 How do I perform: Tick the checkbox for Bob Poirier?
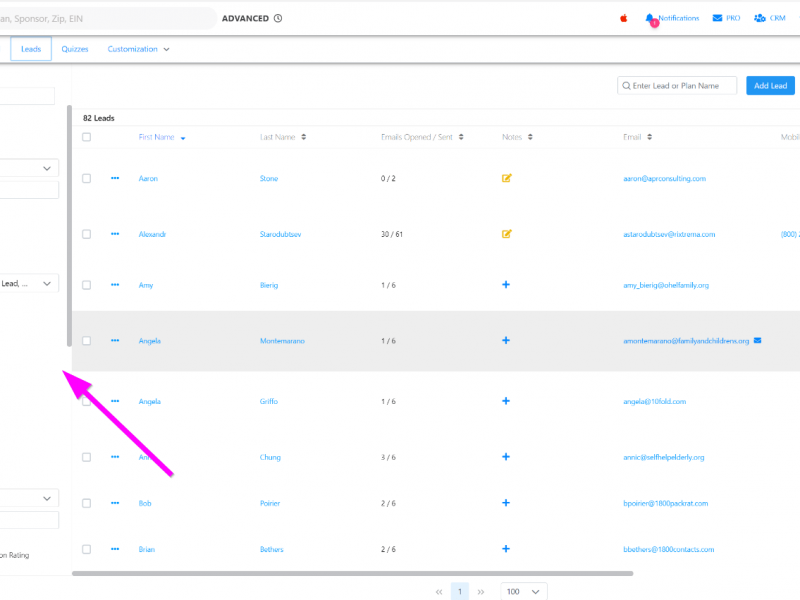point(87,503)
